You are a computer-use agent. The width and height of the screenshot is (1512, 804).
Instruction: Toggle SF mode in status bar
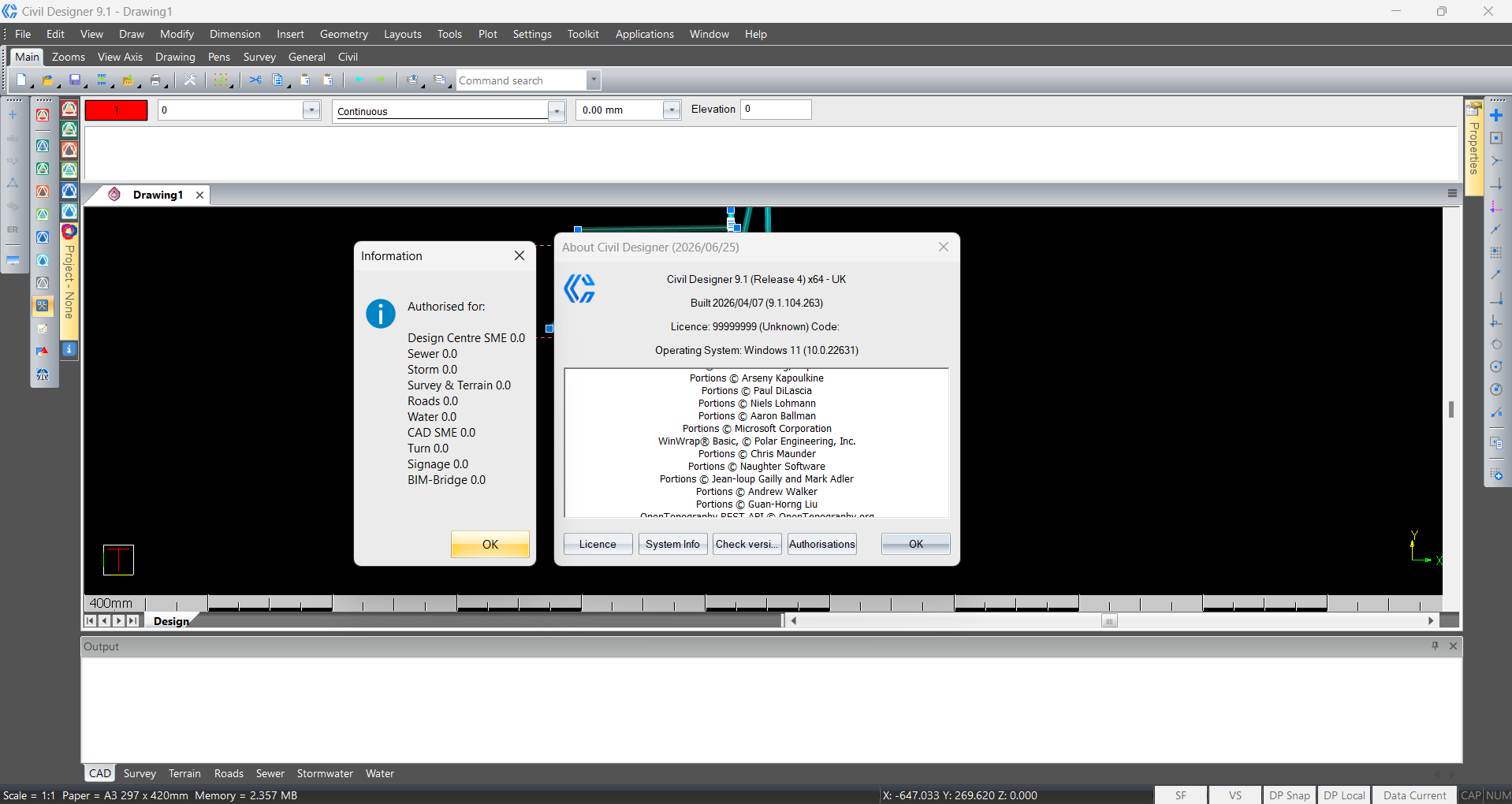(1181, 795)
